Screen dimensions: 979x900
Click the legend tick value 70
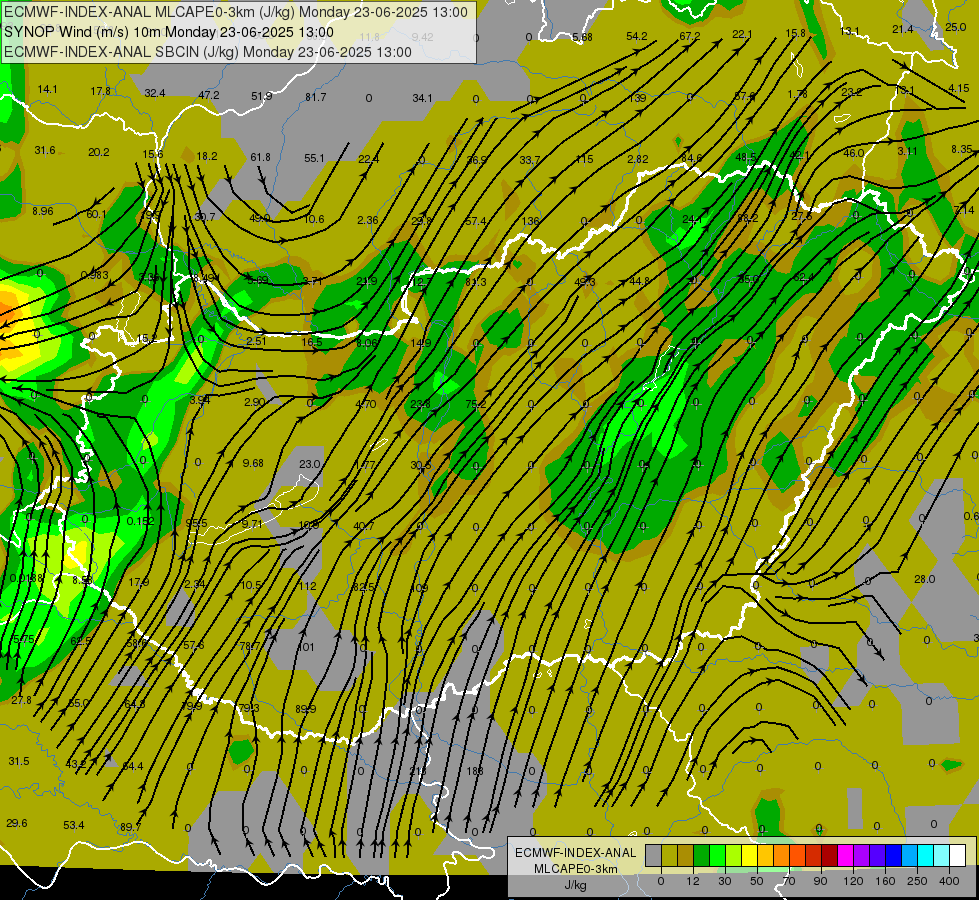789,881
